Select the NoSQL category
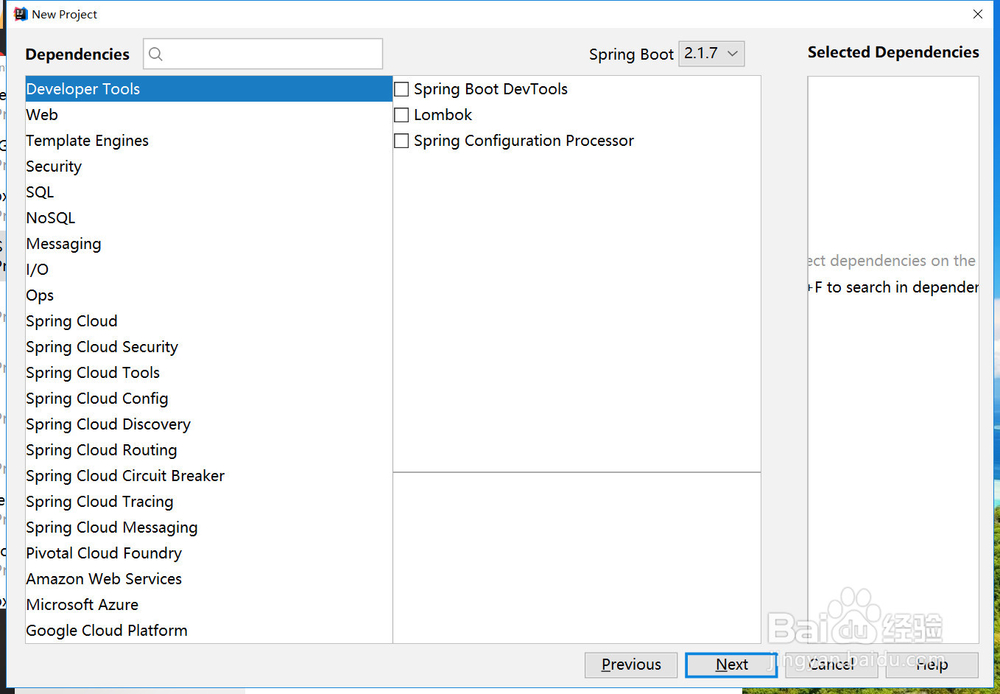 209,218
